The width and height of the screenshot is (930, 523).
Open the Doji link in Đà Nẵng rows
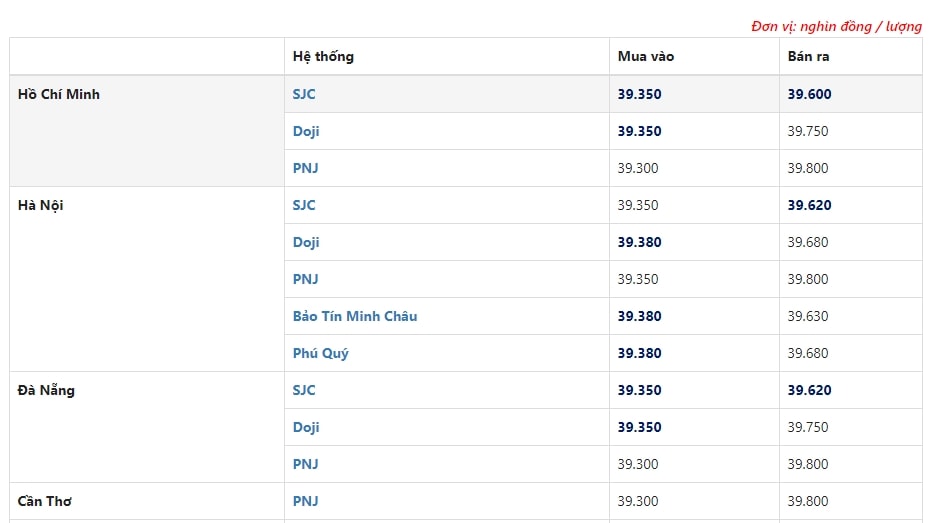(305, 427)
